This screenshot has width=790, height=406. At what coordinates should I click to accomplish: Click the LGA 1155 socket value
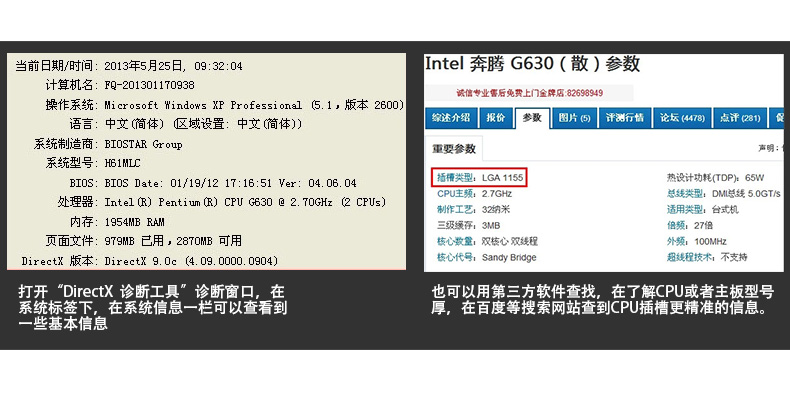tap(502, 177)
